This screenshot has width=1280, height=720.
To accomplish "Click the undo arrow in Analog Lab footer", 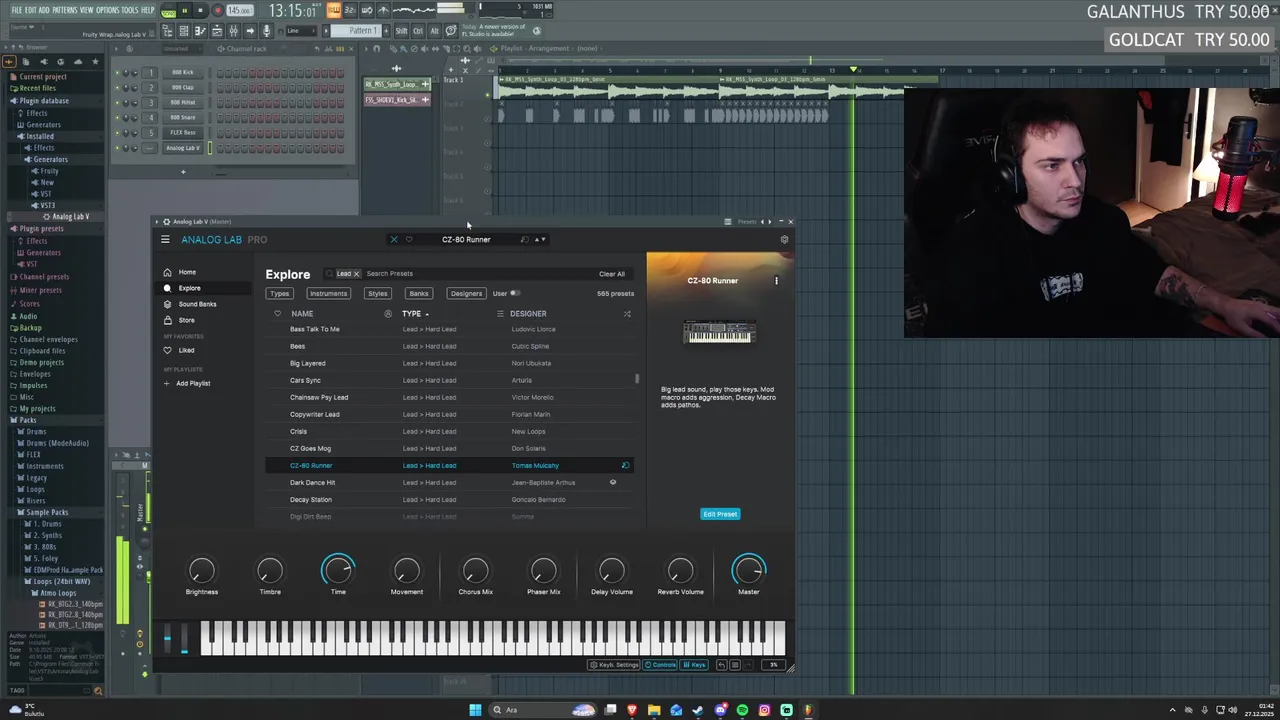I will tap(722, 665).
